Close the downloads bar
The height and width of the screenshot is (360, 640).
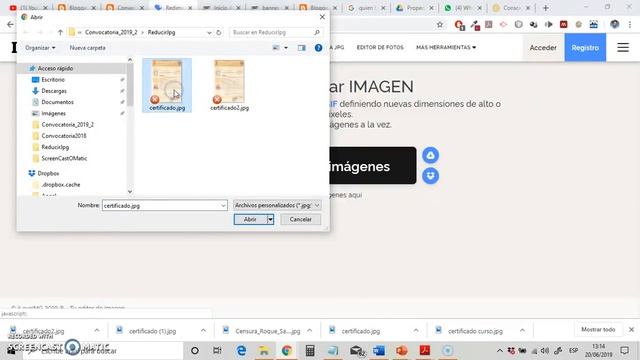[631, 329]
